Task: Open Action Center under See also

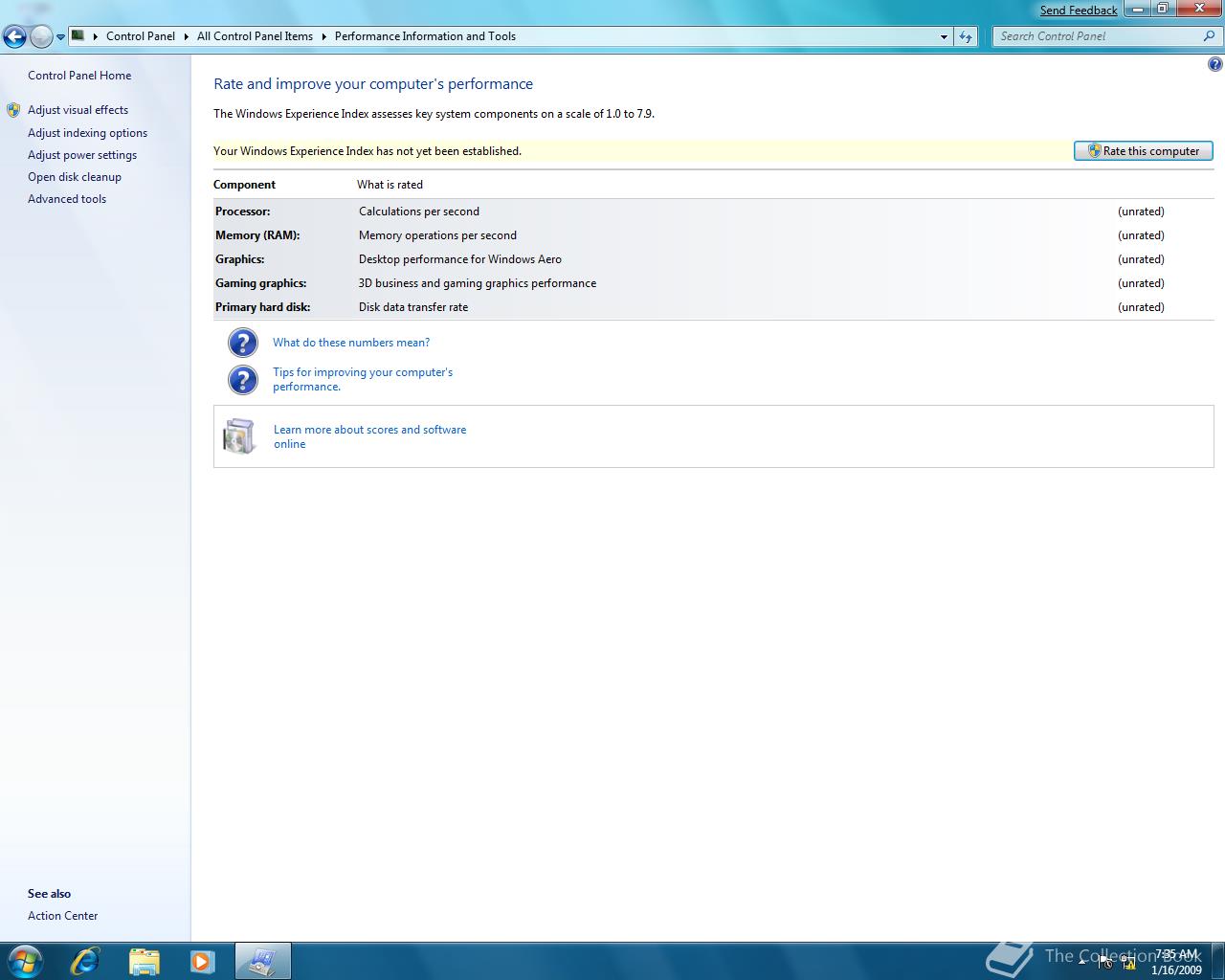Action: click(x=62, y=916)
